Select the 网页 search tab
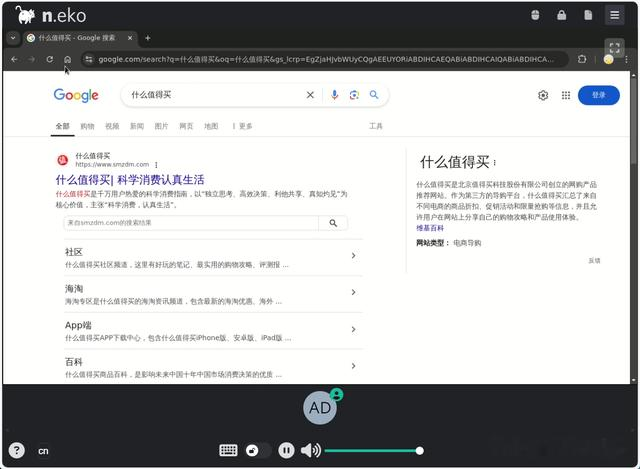This screenshot has height=469, width=640. pyautogui.click(x=186, y=126)
